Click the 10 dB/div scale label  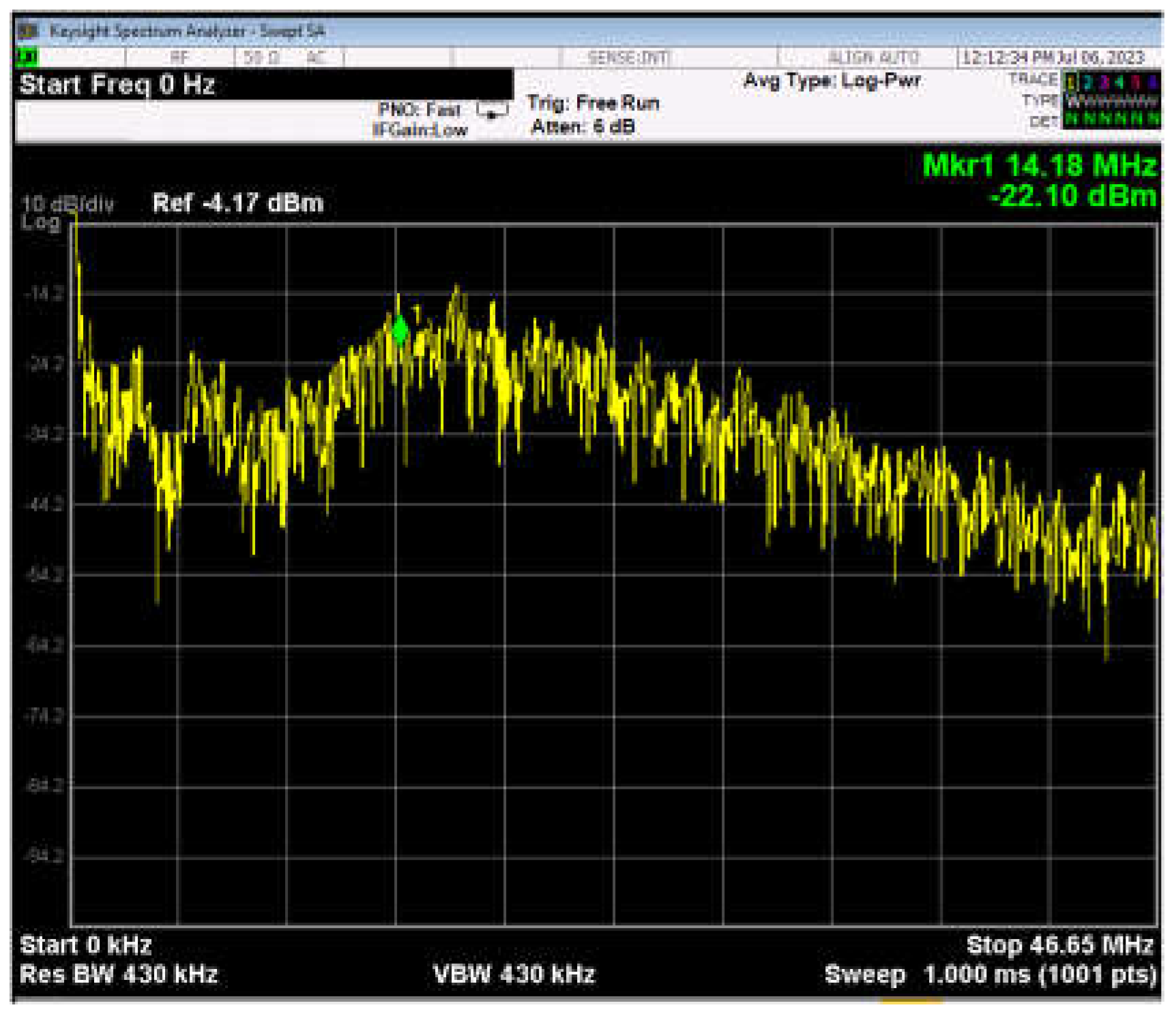tap(68, 204)
